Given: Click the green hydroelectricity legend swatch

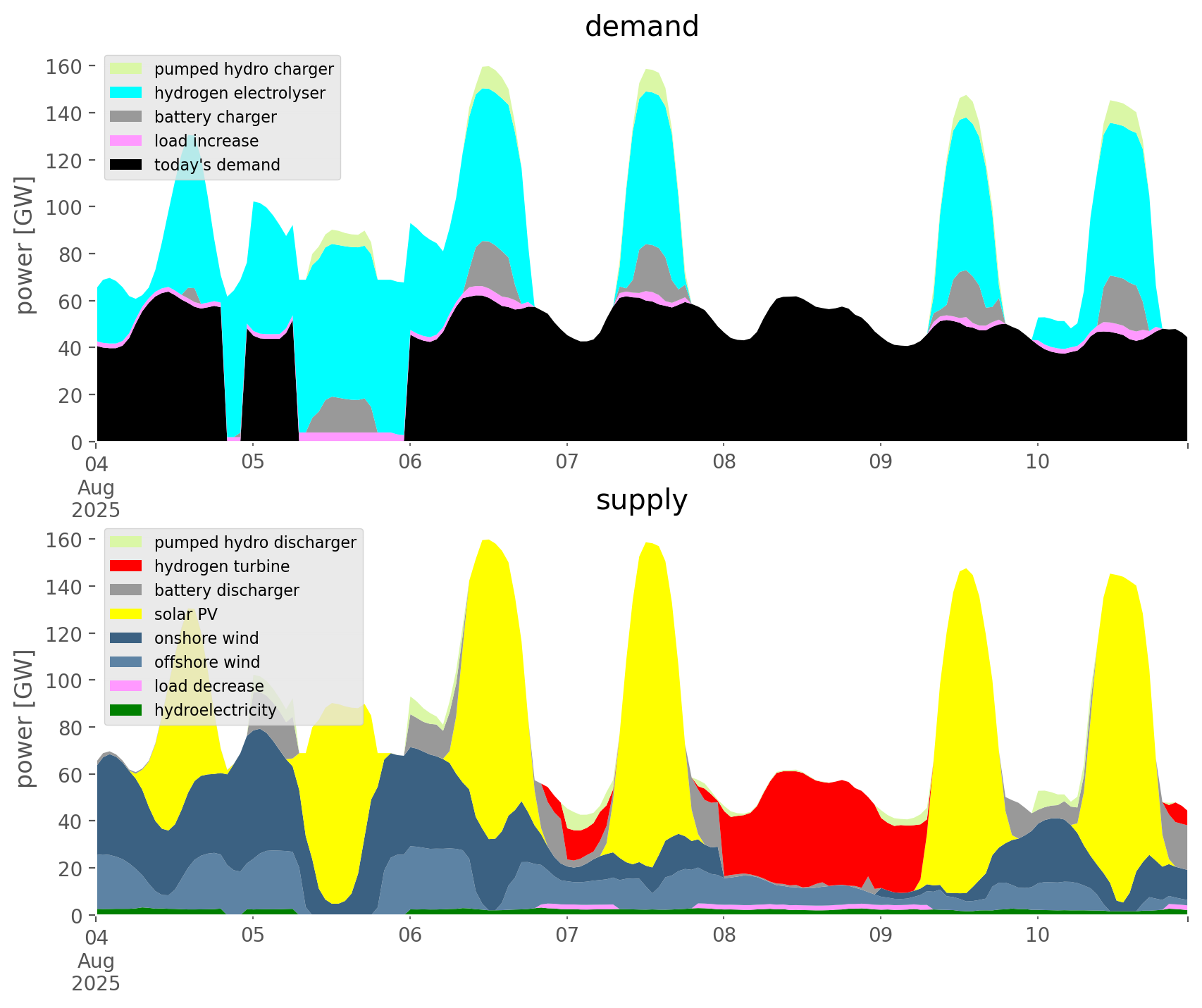Looking at the screenshot, I should [x=126, y=710].
